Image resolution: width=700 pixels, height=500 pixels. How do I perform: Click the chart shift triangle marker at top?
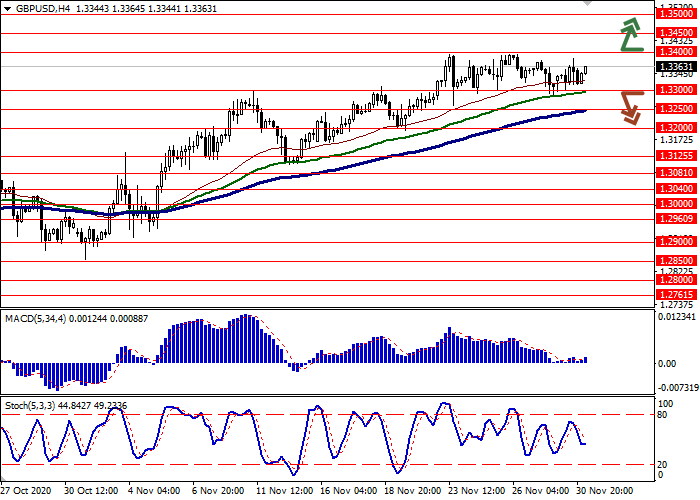tap(587, 3)
